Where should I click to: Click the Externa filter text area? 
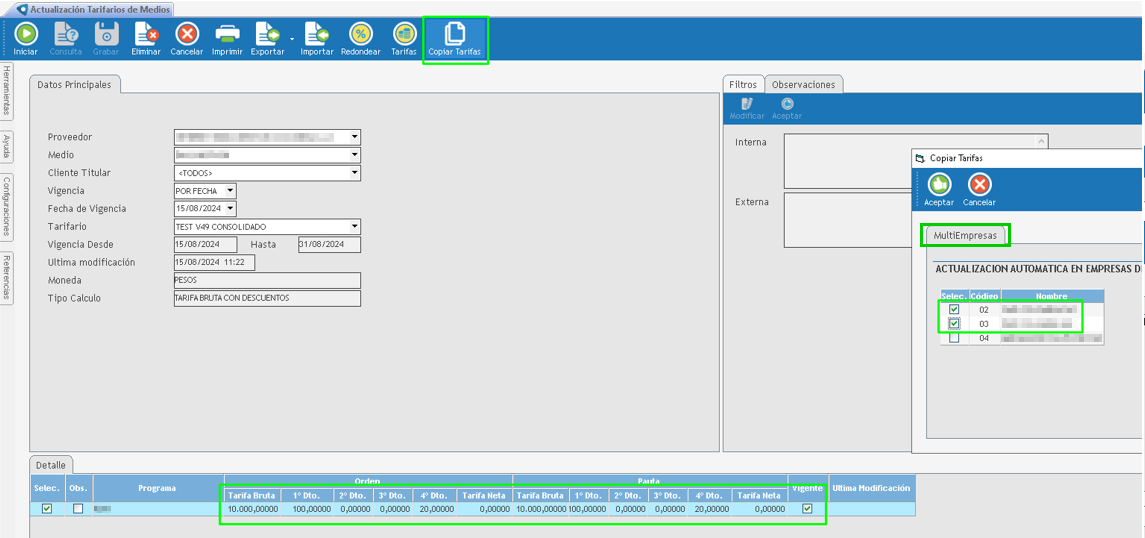point(847,220)
